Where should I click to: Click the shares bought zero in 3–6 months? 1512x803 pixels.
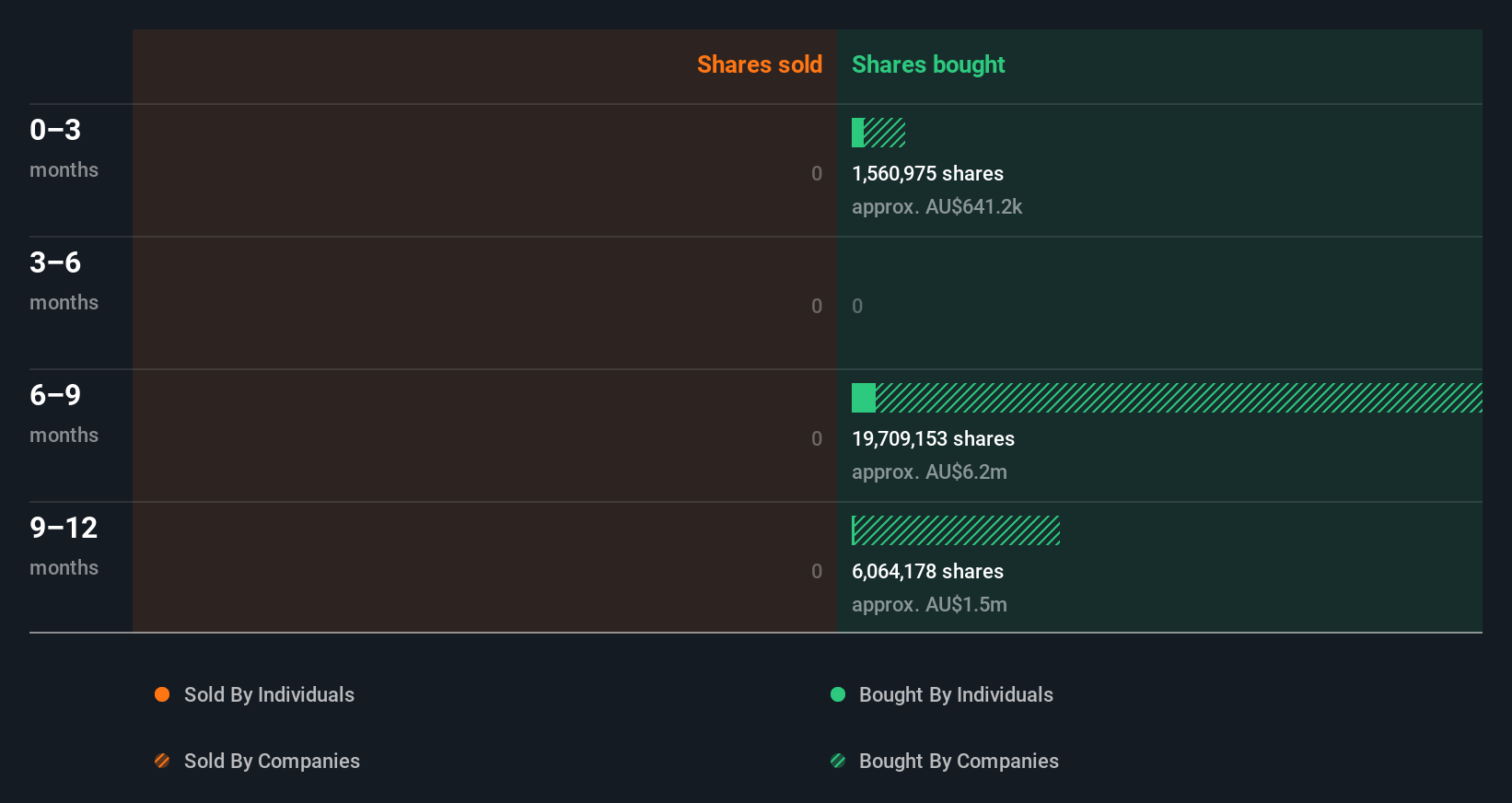[857, 306]
